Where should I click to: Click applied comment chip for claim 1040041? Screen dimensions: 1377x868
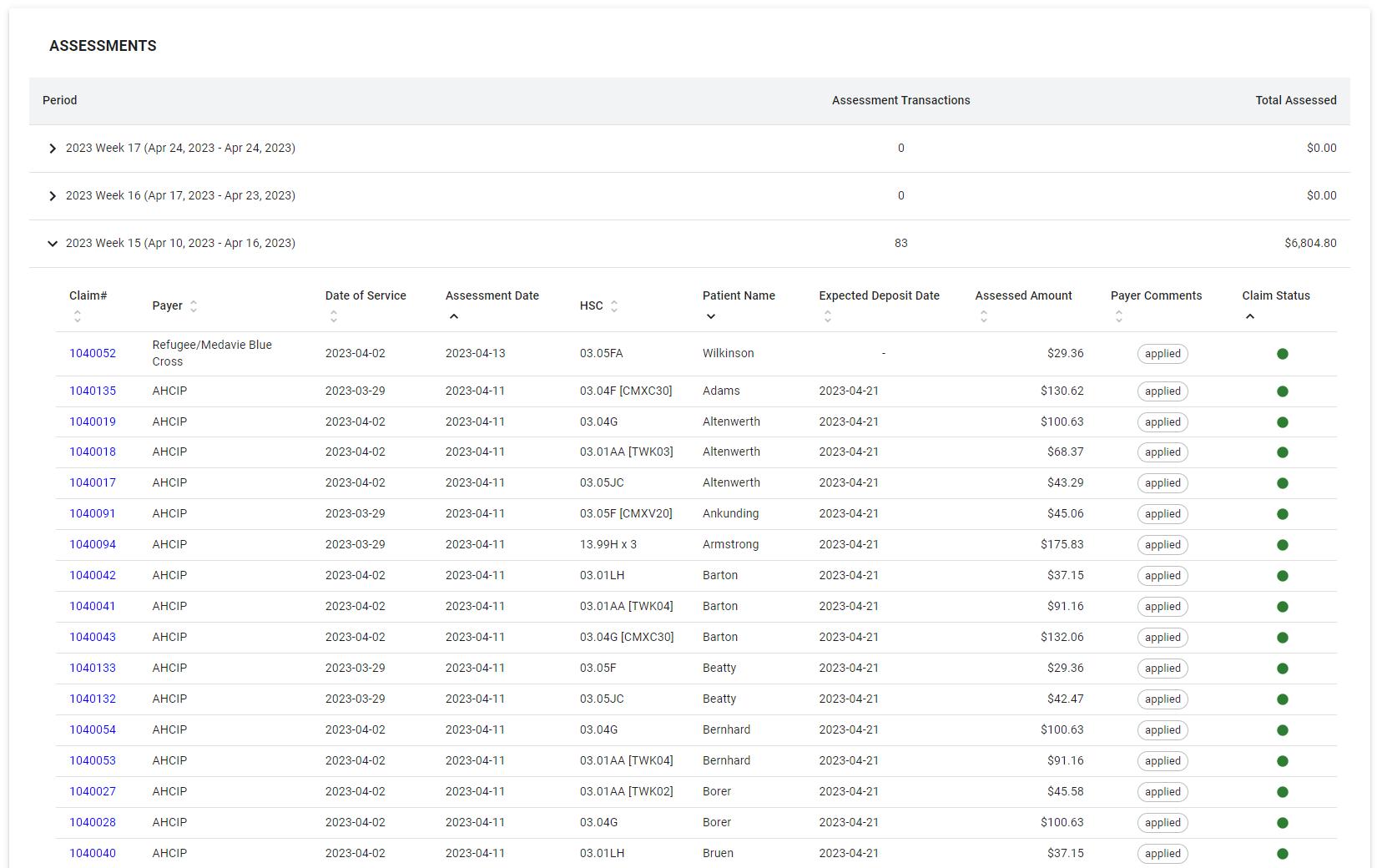(1163, 607)
